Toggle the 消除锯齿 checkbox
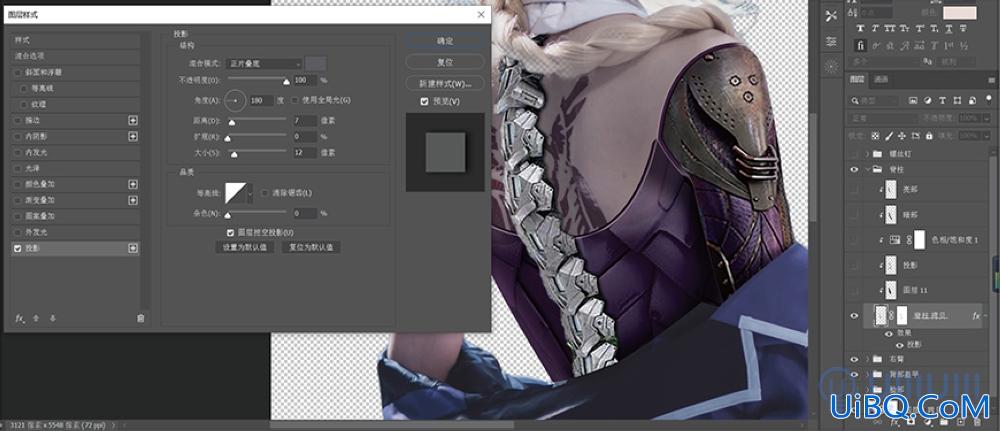The image size is (1000, 431). [265, 193]
